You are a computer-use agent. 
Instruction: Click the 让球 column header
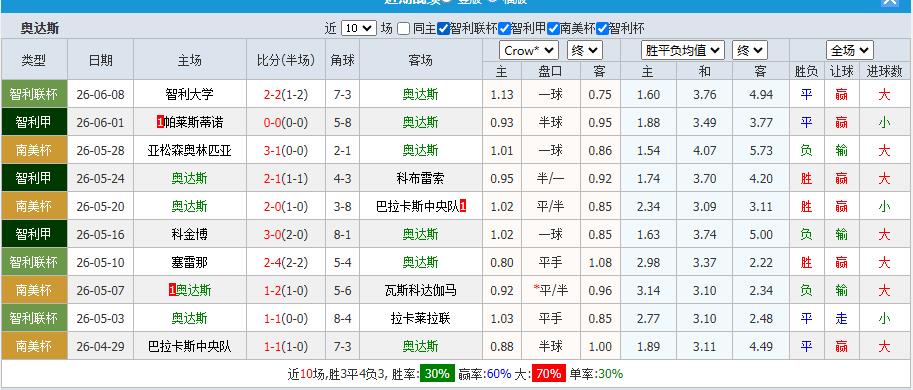(x=841, y=72)
